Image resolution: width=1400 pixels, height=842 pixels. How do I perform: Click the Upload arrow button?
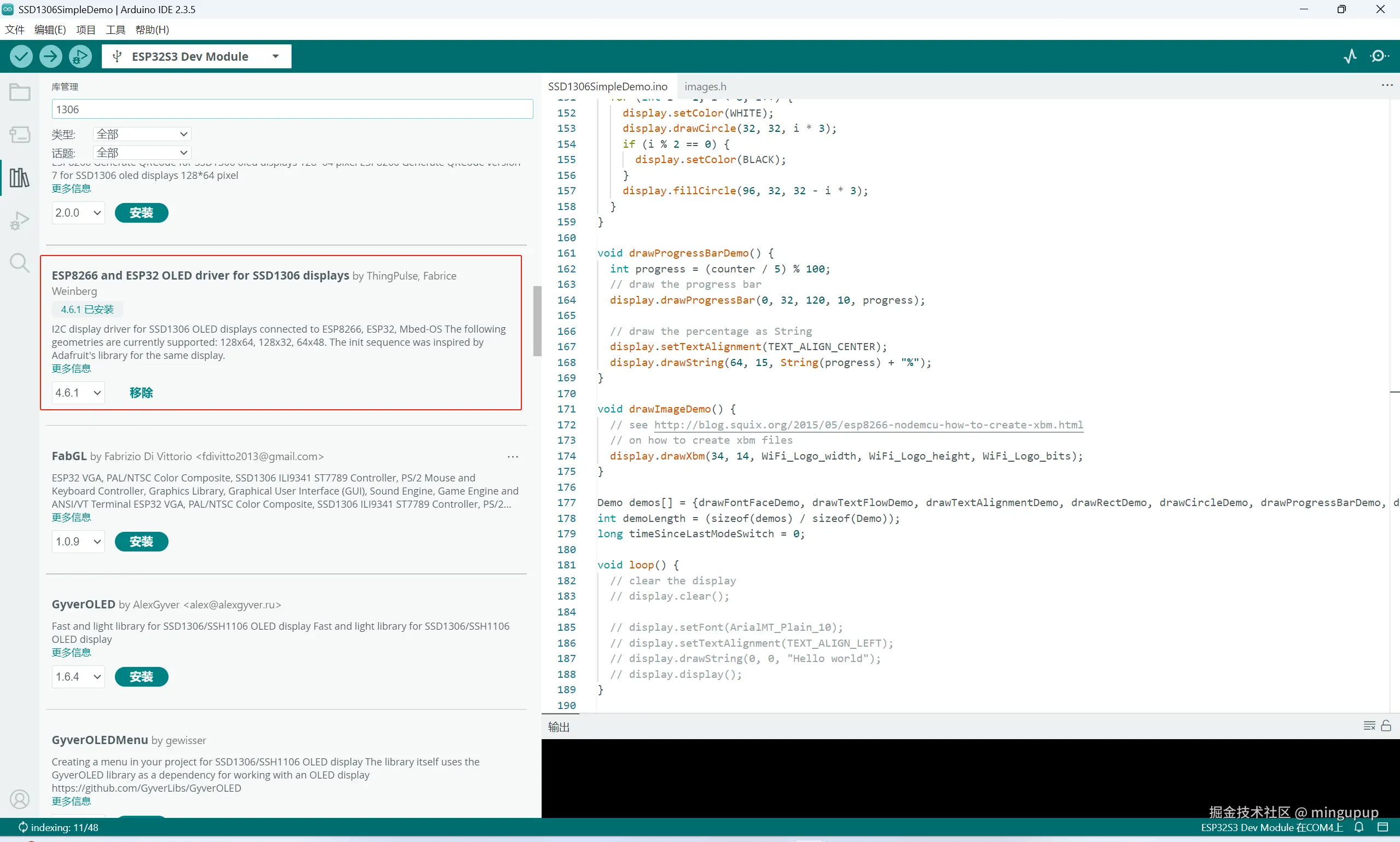50,56
